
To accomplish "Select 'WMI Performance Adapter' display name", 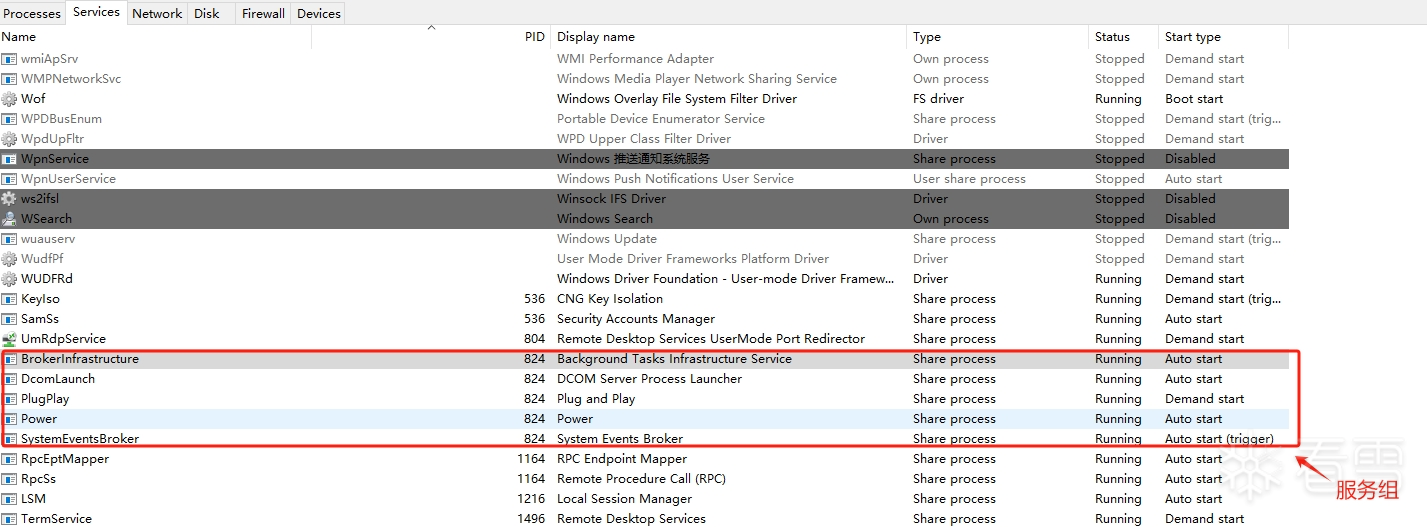I will 635,59.
